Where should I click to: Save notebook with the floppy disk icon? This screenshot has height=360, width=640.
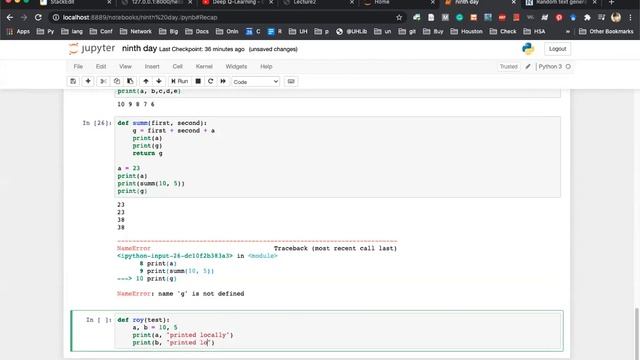73,81
